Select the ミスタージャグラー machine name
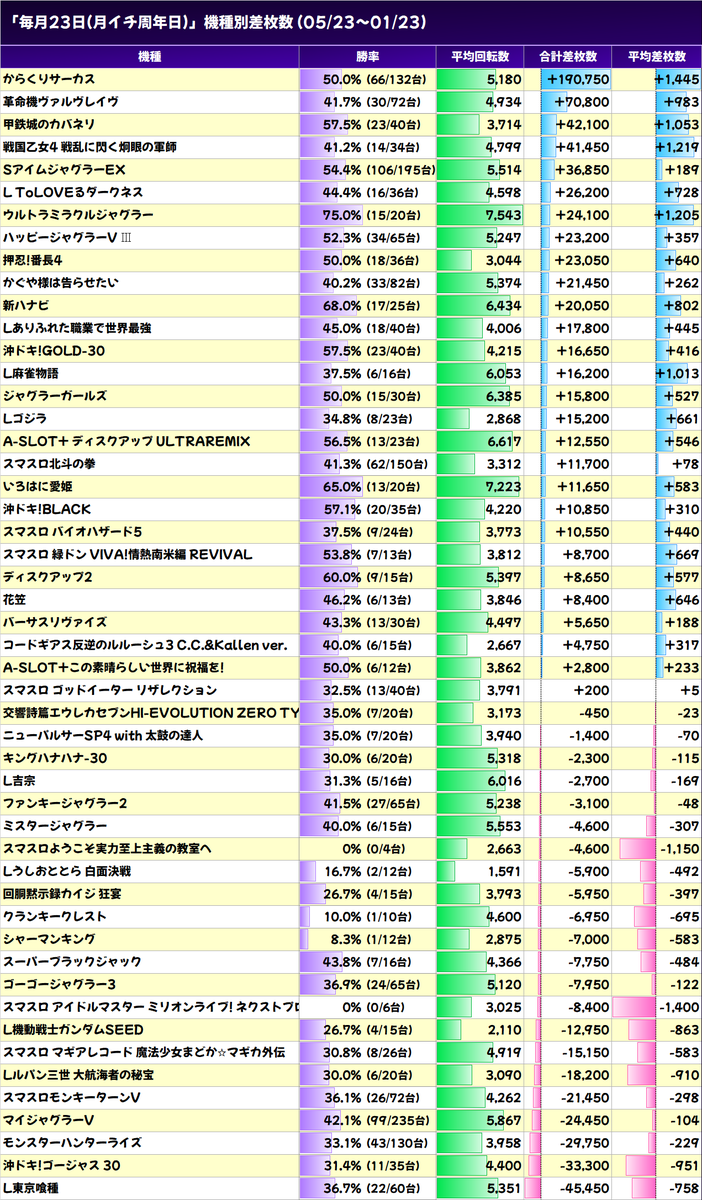The image size is (702, 1200). [x=56, y=827]
